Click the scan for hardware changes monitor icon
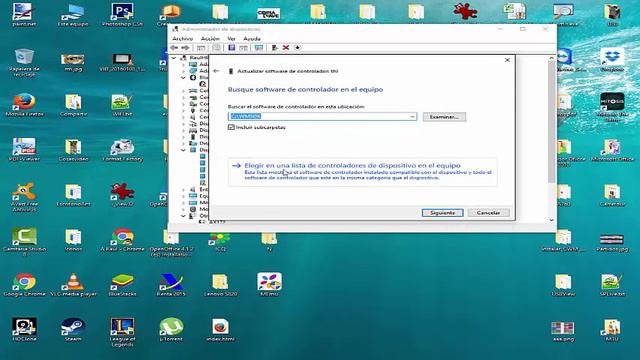The width and height of the screenshot is (640, 360). (259, 48)
